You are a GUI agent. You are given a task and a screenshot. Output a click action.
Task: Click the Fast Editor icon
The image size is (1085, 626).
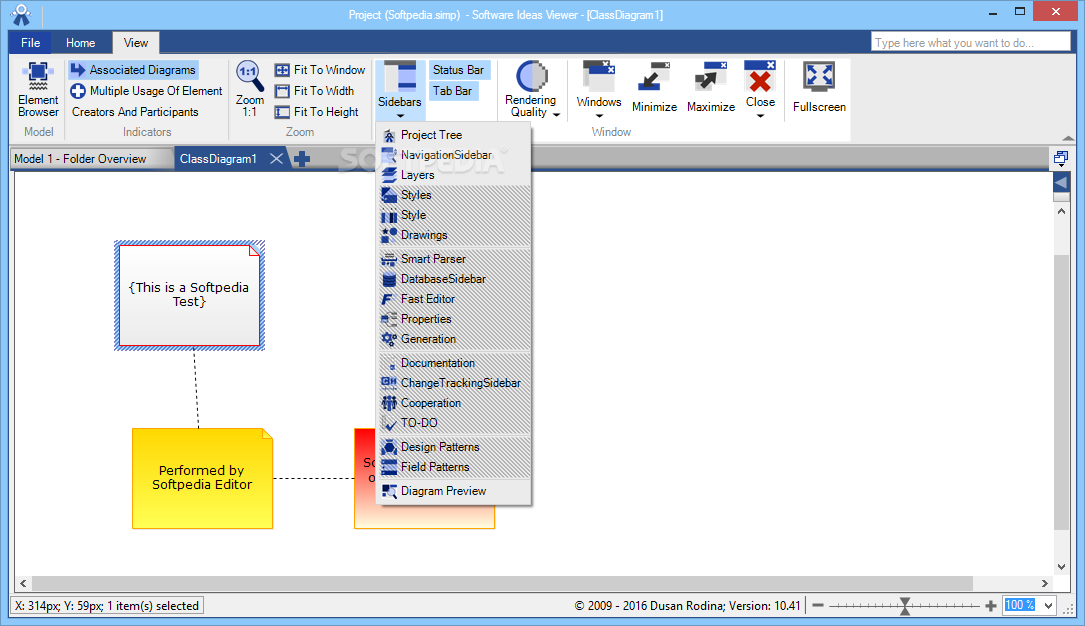tap(389, 299)
